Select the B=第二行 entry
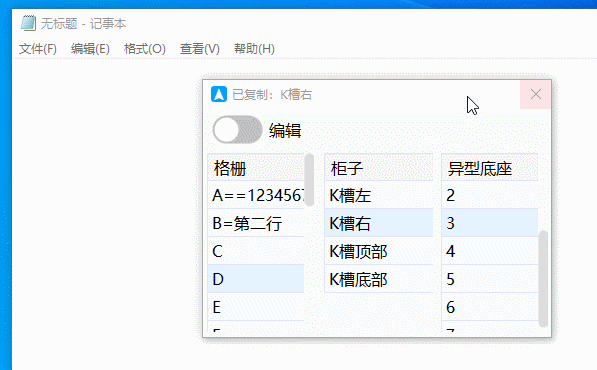Screen dimensions: 597x370 pyautogui.click(x=256, y=223)
